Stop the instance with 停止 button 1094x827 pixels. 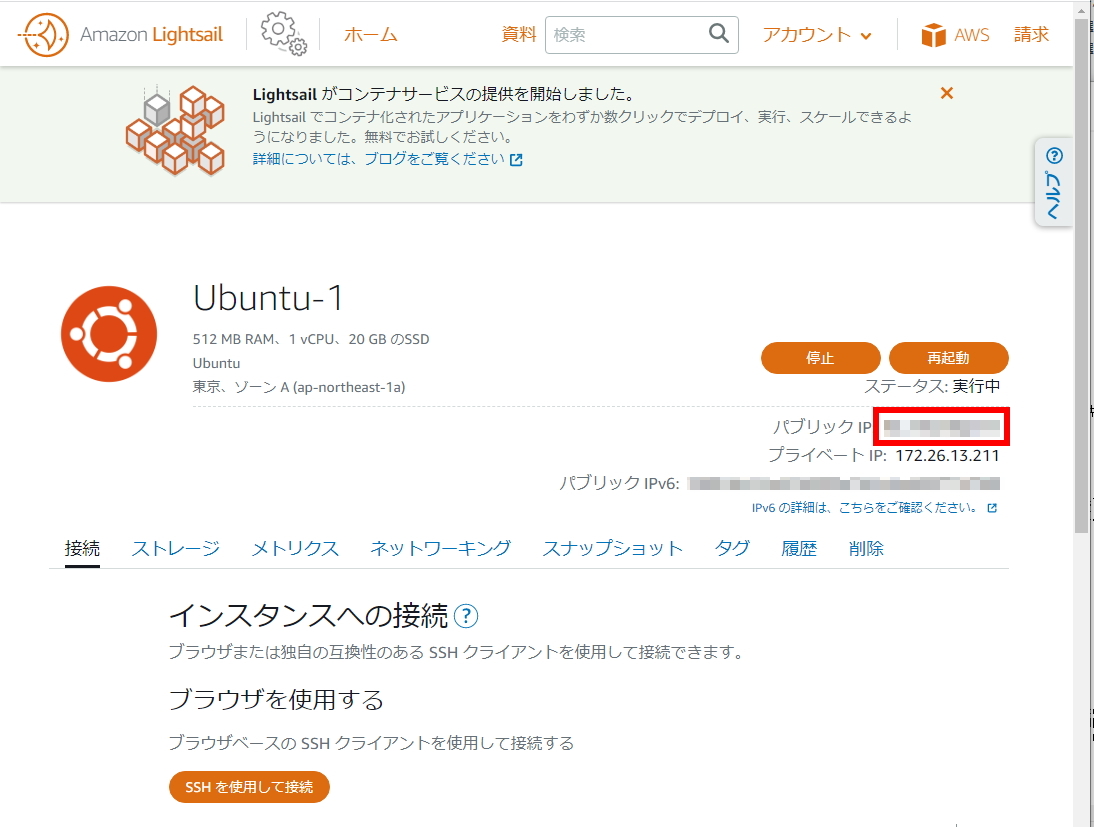820,358
